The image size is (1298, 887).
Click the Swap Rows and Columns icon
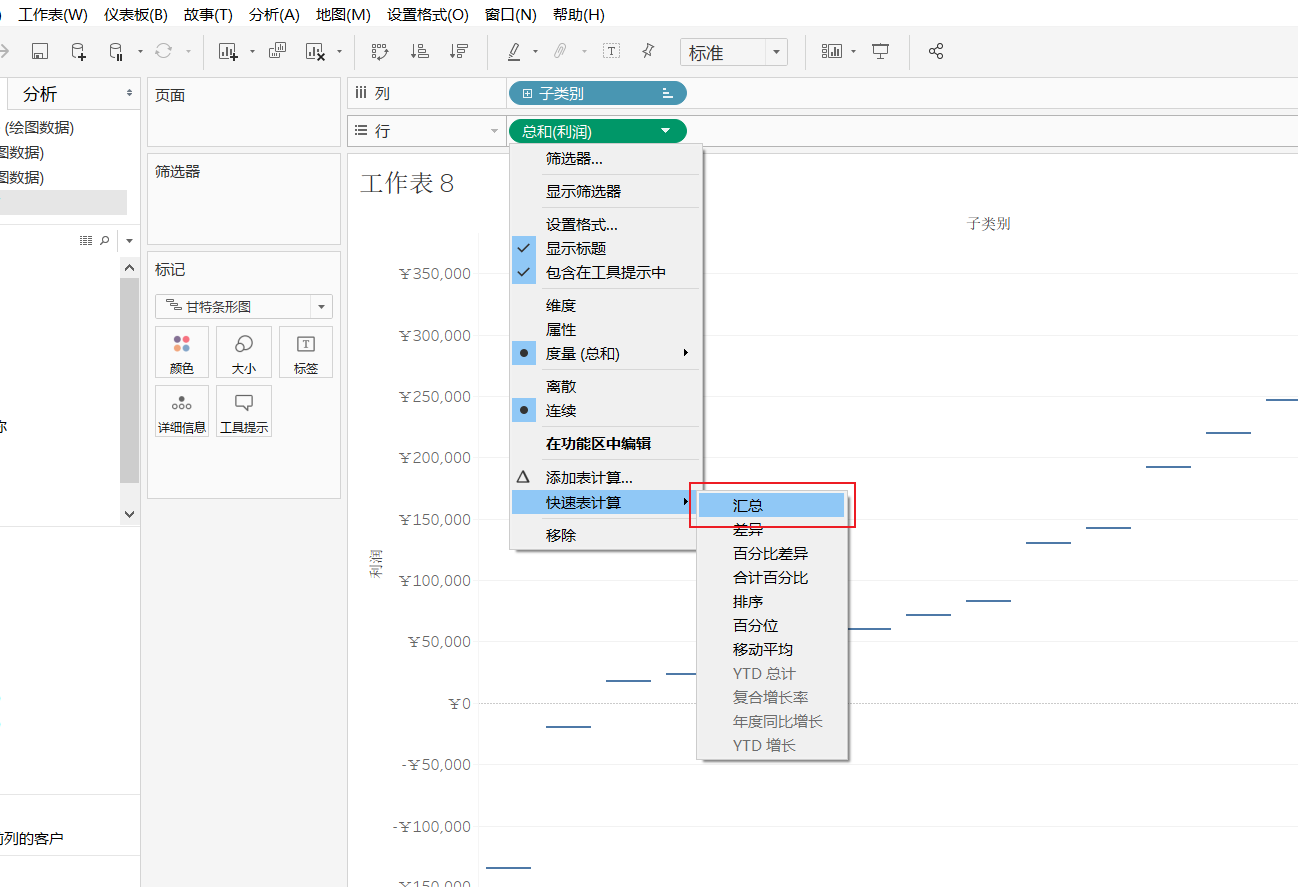[380, 51]
